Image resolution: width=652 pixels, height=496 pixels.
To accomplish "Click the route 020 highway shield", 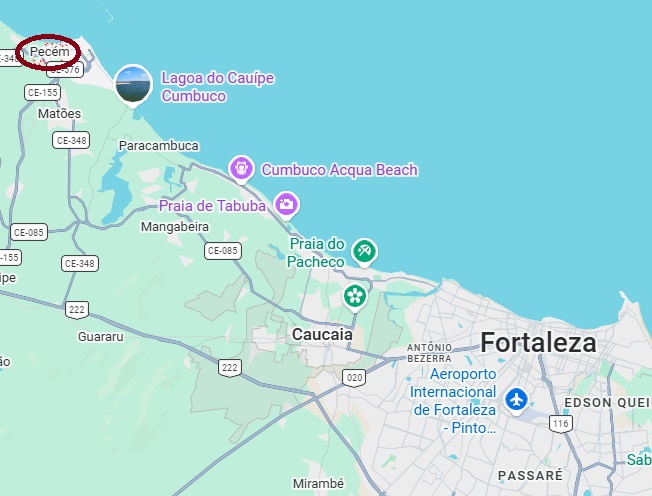I will click(354, 378).
